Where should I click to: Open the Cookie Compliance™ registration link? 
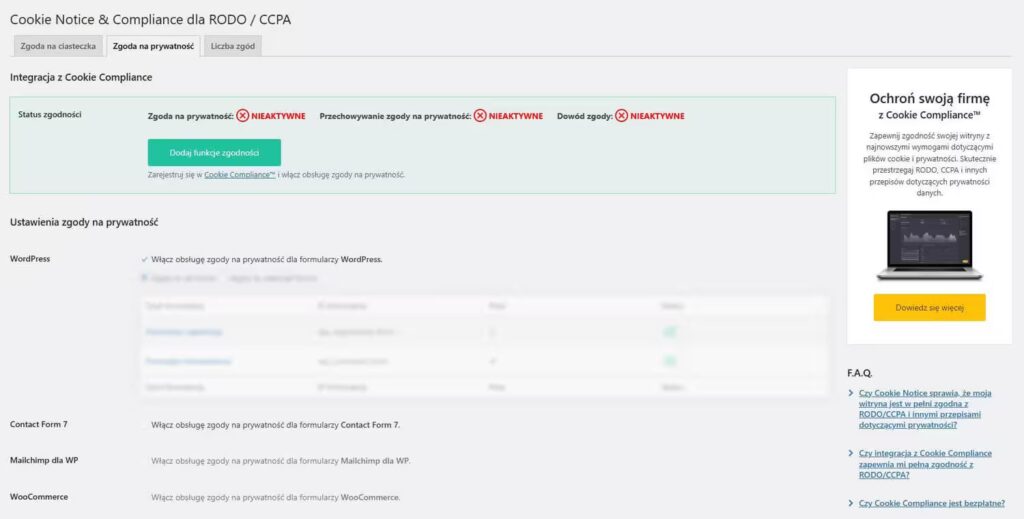point(240,175)
